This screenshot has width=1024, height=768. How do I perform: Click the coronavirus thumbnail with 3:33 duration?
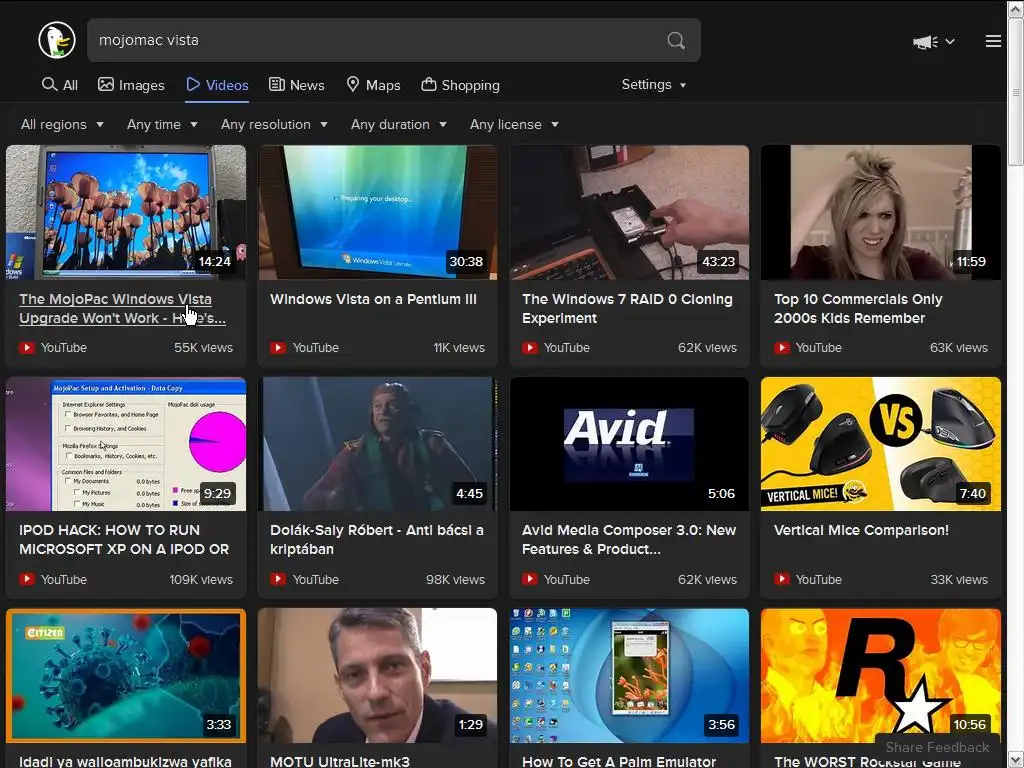(126, 675)
